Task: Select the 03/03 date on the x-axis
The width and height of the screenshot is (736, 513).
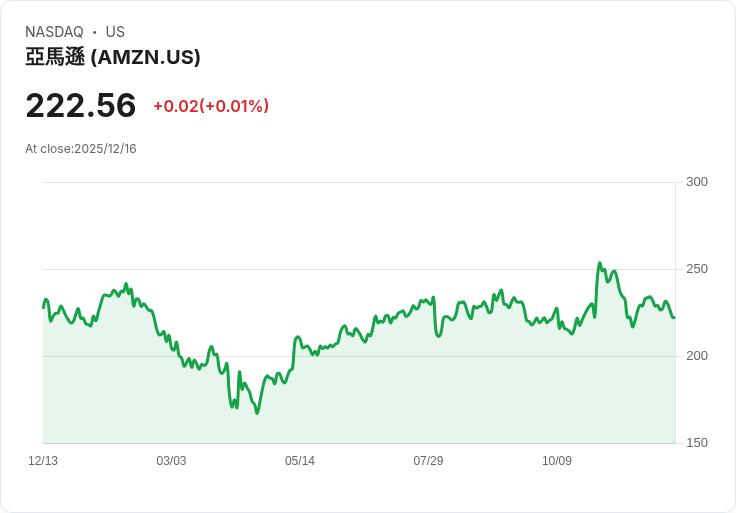Action: tap(171, 461)
